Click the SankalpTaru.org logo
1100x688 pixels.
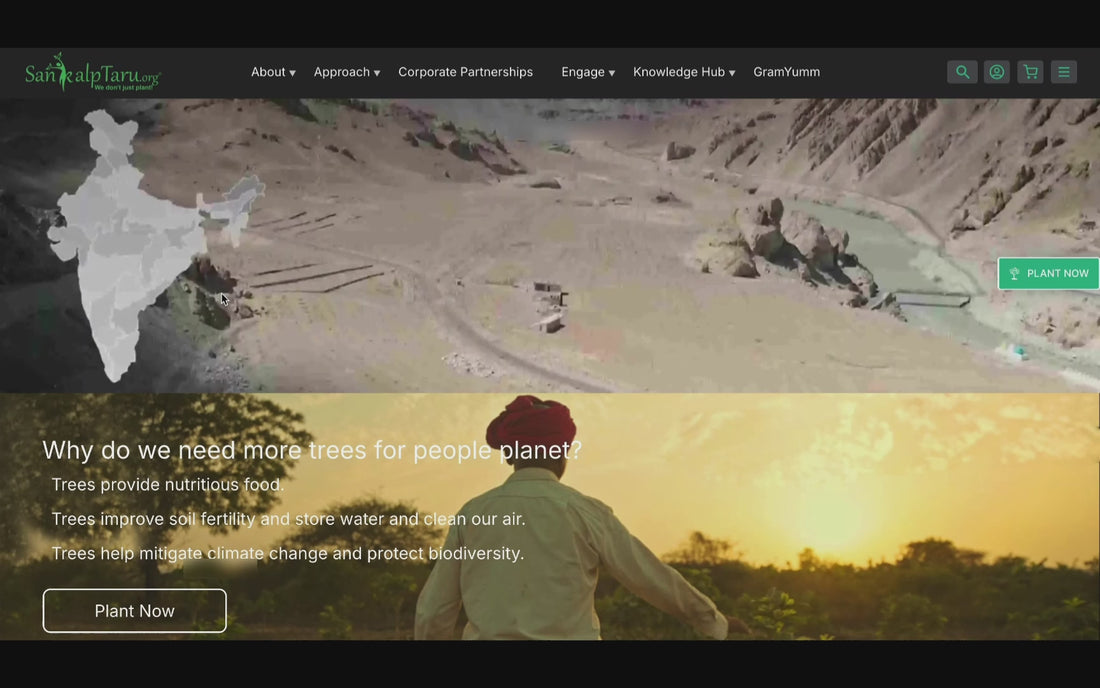point(92,73)
